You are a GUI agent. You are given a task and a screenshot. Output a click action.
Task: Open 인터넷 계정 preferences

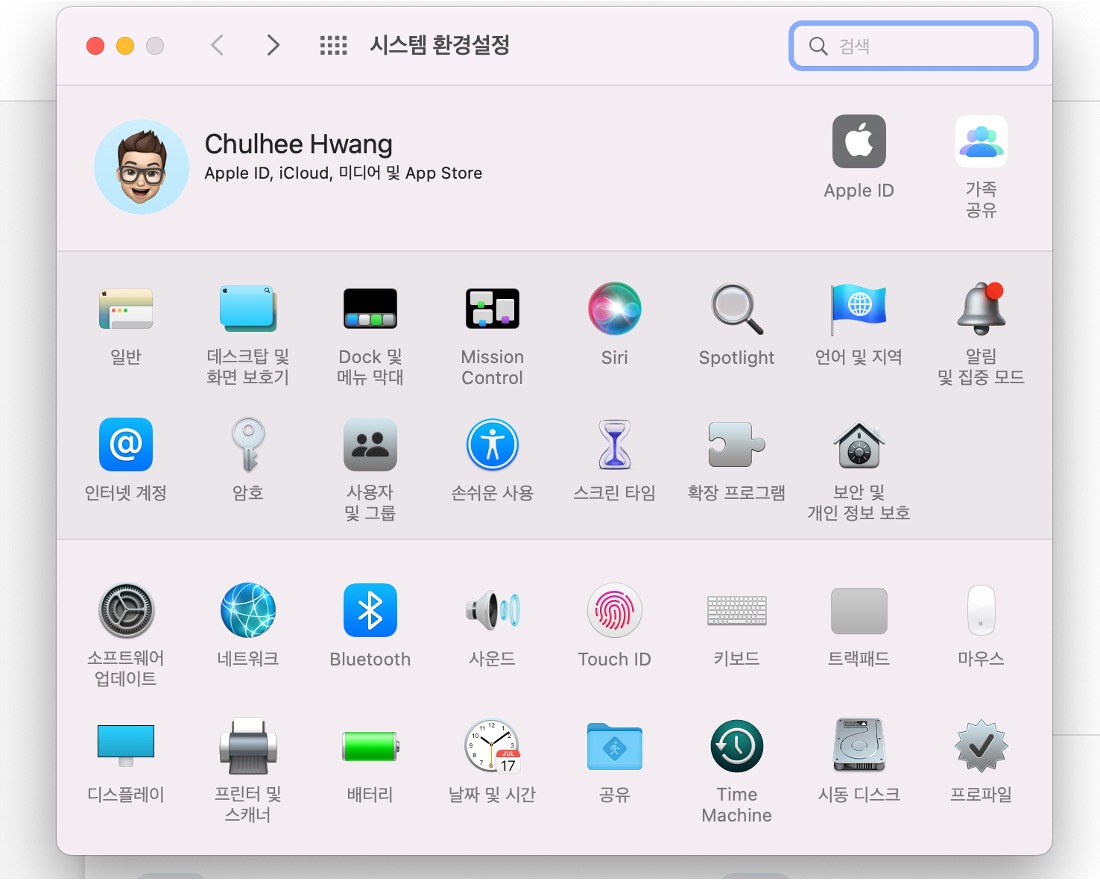126,444
